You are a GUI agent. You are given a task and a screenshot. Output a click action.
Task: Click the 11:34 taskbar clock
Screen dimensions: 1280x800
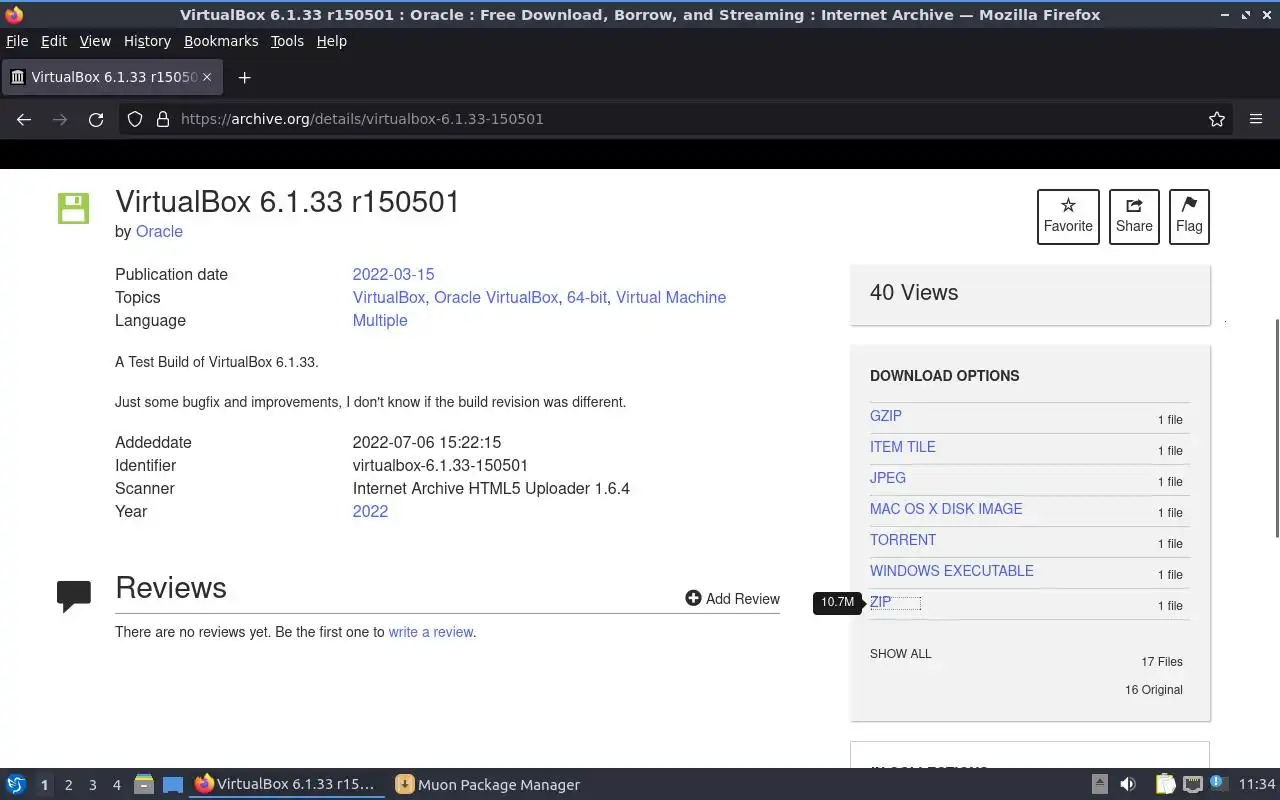[x=1257, y=785]
